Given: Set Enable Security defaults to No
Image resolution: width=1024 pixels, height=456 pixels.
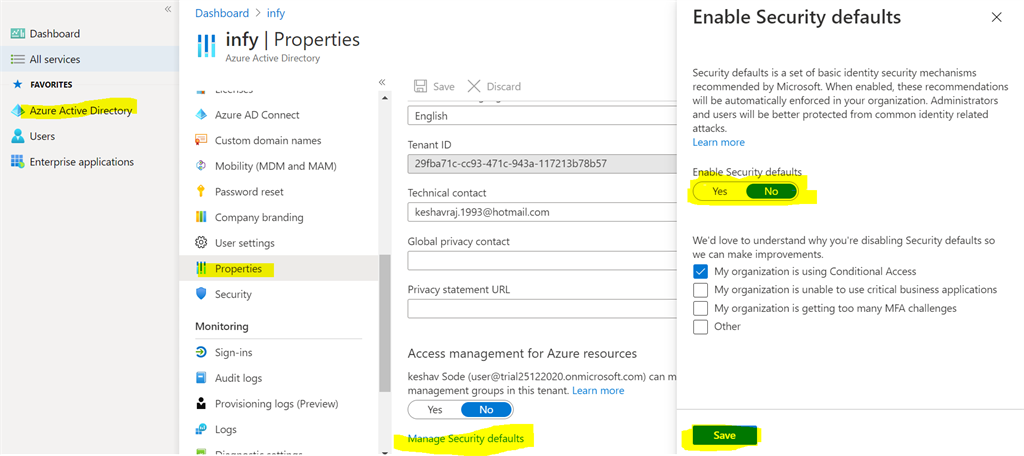Looking at the screenshot, I should [771, 191].
